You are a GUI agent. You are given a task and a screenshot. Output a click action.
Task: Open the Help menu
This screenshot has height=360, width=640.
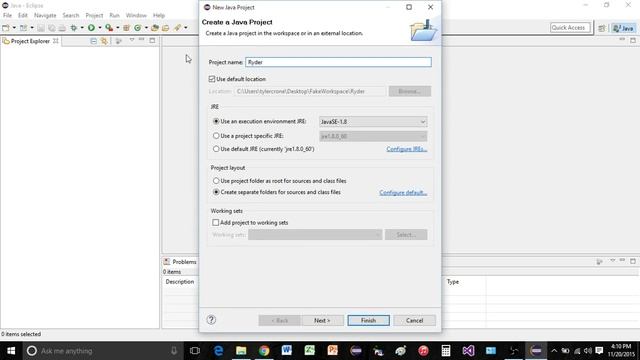click(159, 15)
